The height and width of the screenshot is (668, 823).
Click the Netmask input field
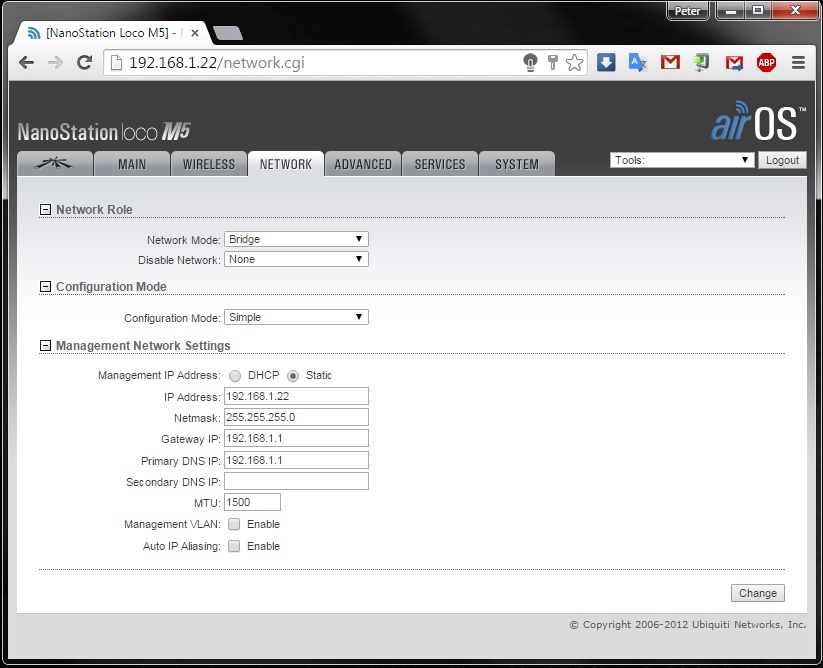296,417
